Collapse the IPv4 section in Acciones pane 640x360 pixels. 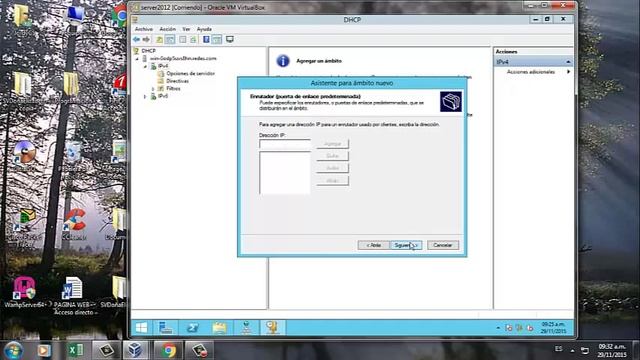pyautogui.click(x=568, y=62)
